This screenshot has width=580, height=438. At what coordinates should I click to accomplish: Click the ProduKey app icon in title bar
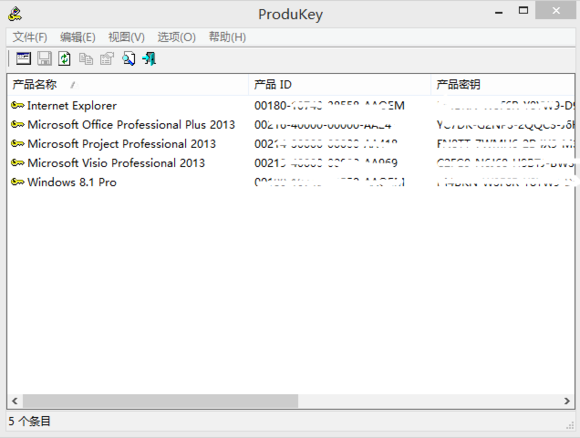coord(15,14)
